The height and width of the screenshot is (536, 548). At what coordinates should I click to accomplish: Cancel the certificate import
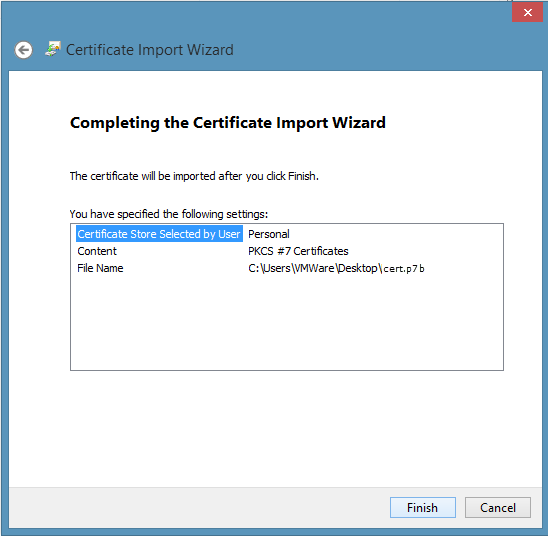tap(498, 507)
